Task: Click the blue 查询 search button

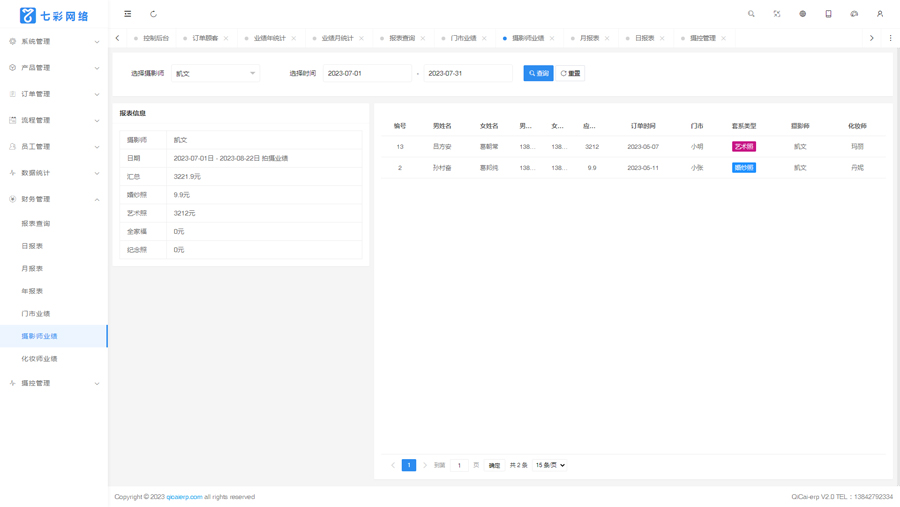Action: click(538, 73)
